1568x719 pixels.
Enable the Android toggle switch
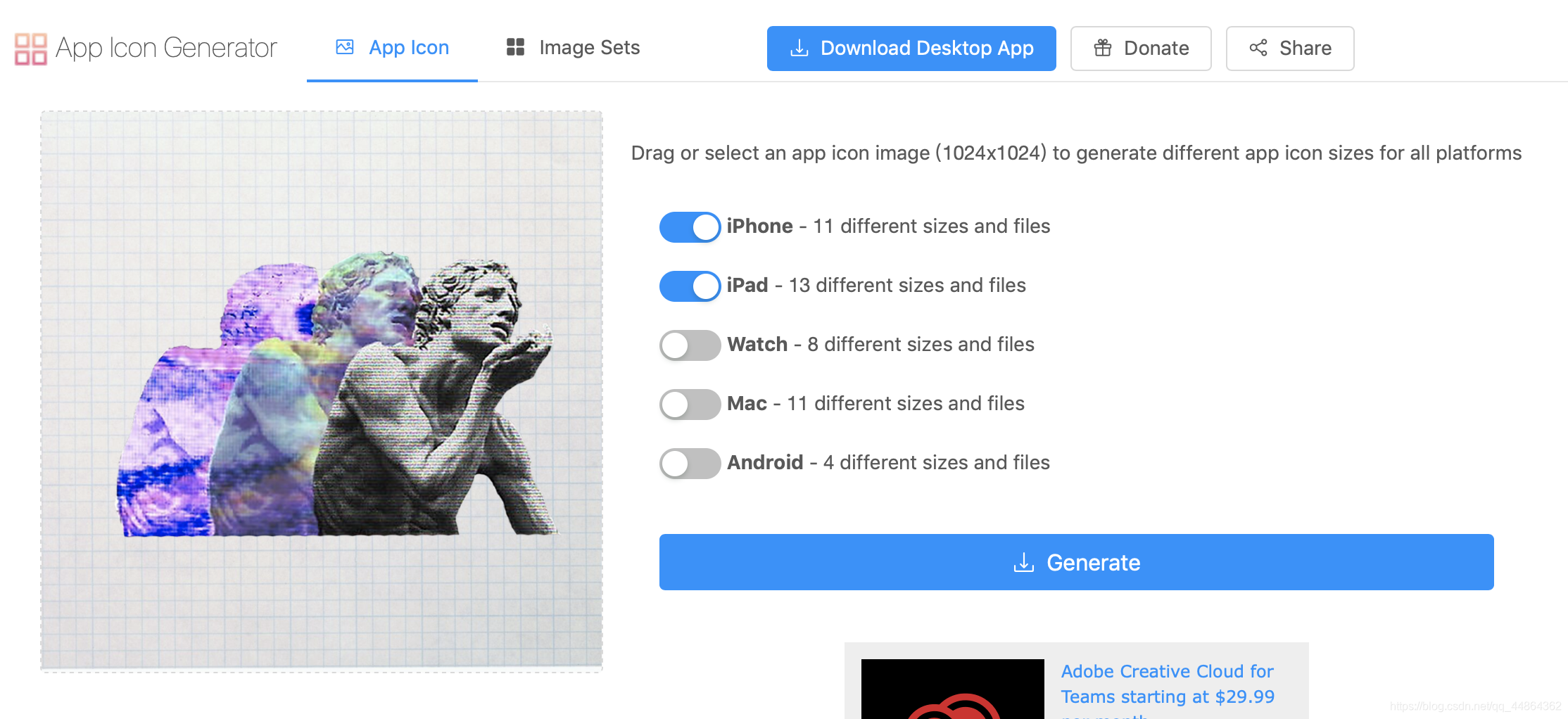(x=690, y=463)
